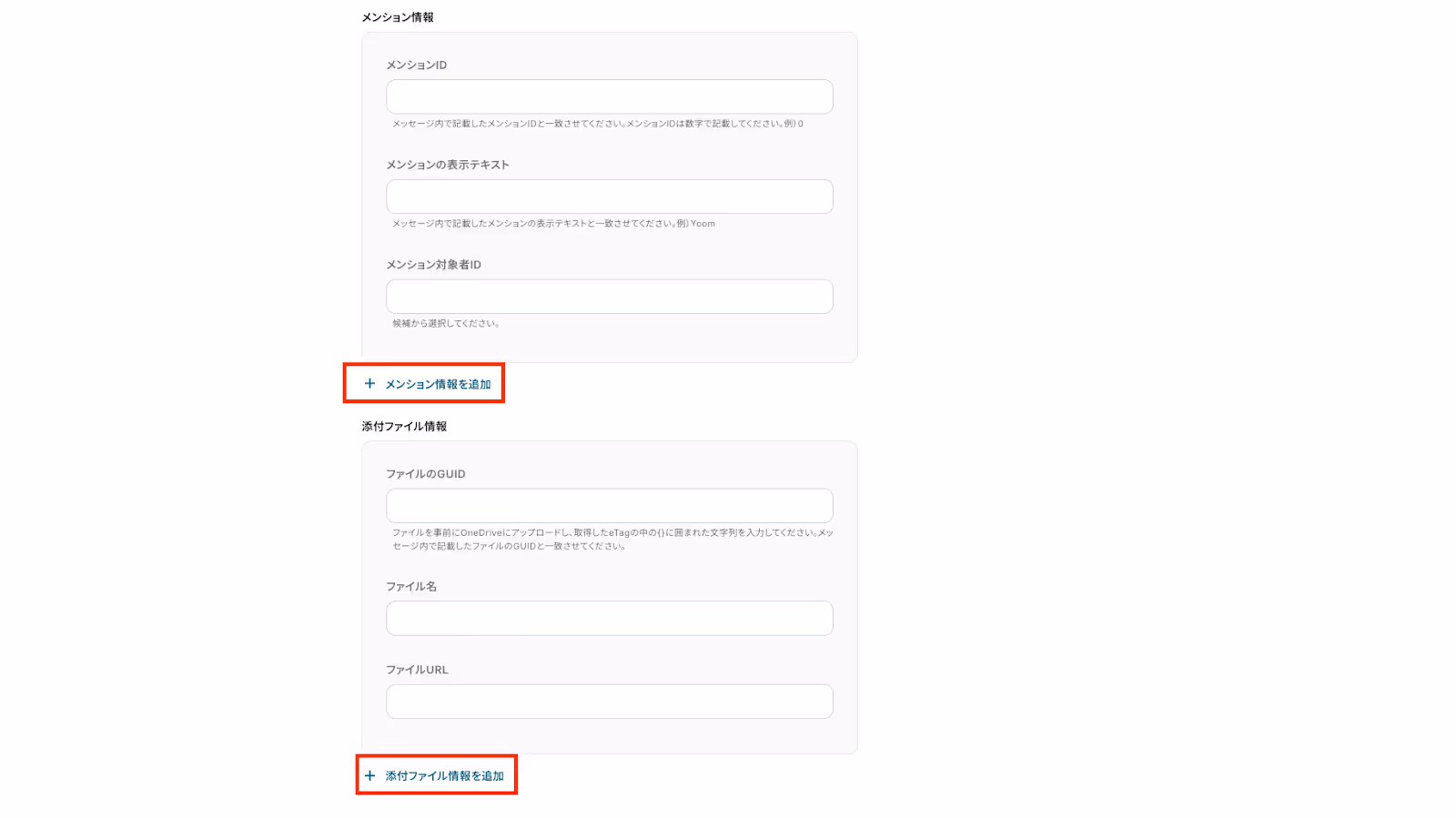Click the 候補から選択してください hint text
This screenshot has width=1456, height=818.
[x=446, y=323]
